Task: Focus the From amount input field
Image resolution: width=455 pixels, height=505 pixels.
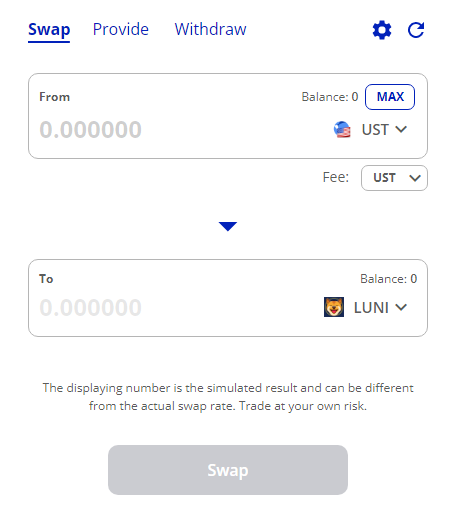Action: [180, 129]
